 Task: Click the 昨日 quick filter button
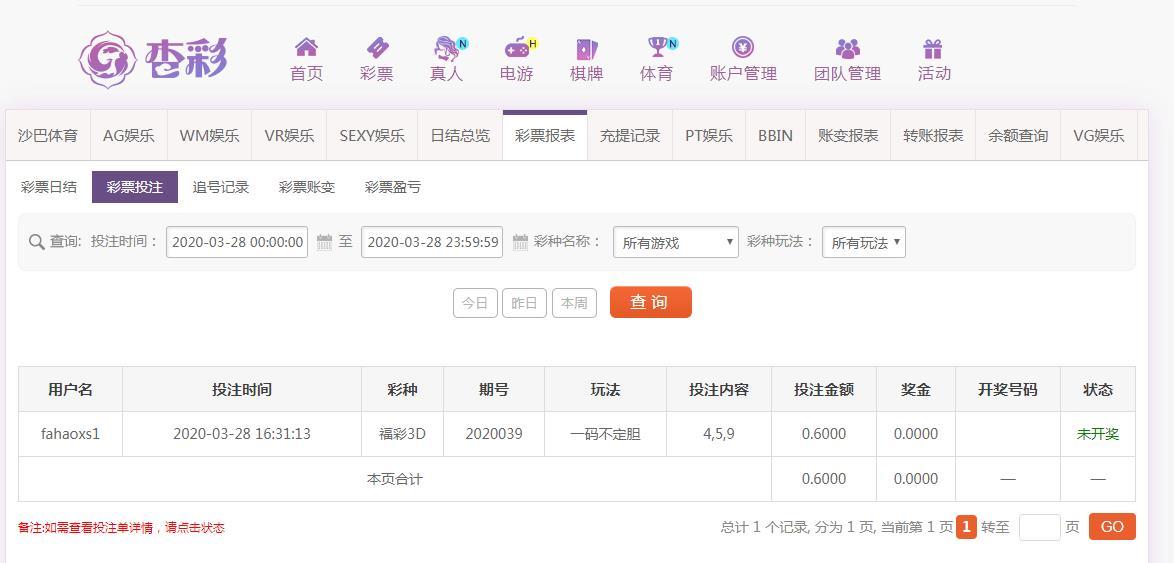(524, 303)
